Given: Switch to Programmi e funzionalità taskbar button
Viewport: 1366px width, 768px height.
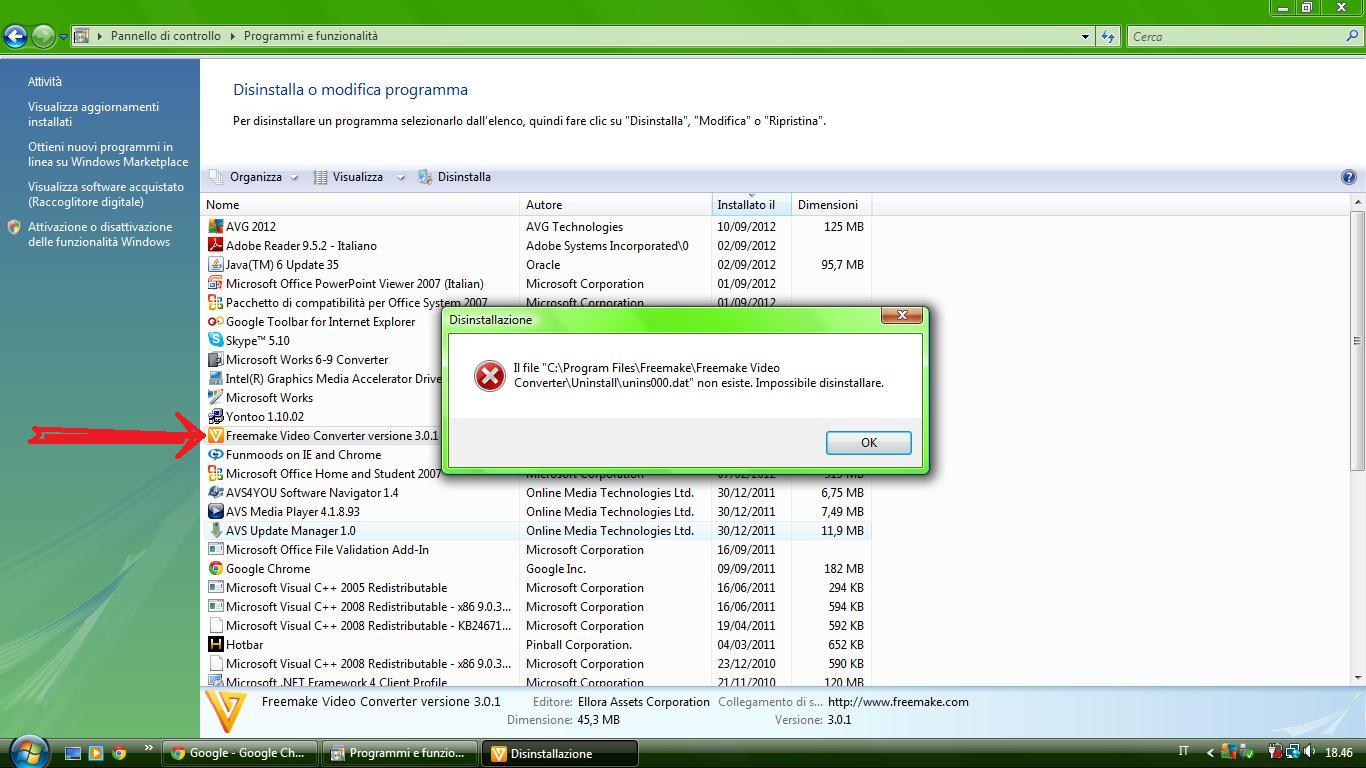Looking at the screenshot, I should [401, 753].
